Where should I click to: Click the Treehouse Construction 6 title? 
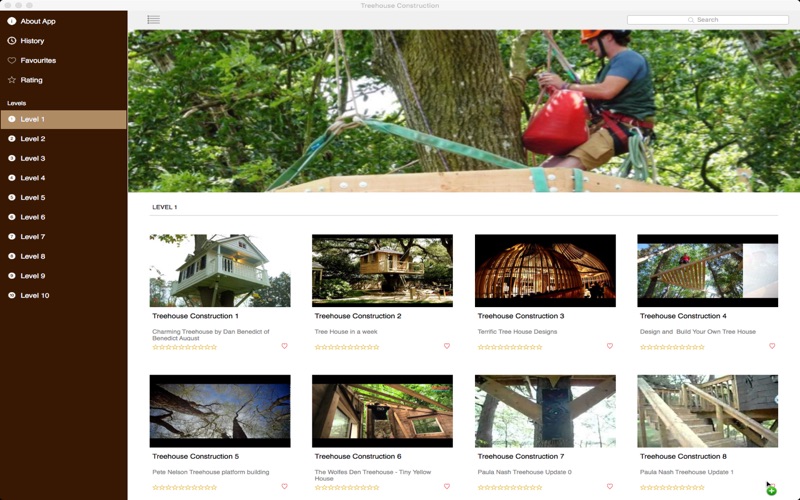[358, 457]
